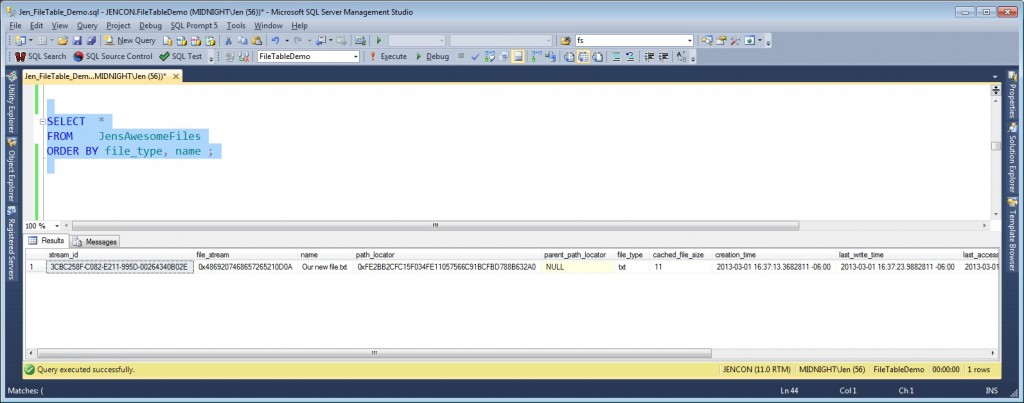The height and width of the screenshot is (403, 1024).
Task: Expand the New Project dropdown arrow
Action: [x=31, y=40]
